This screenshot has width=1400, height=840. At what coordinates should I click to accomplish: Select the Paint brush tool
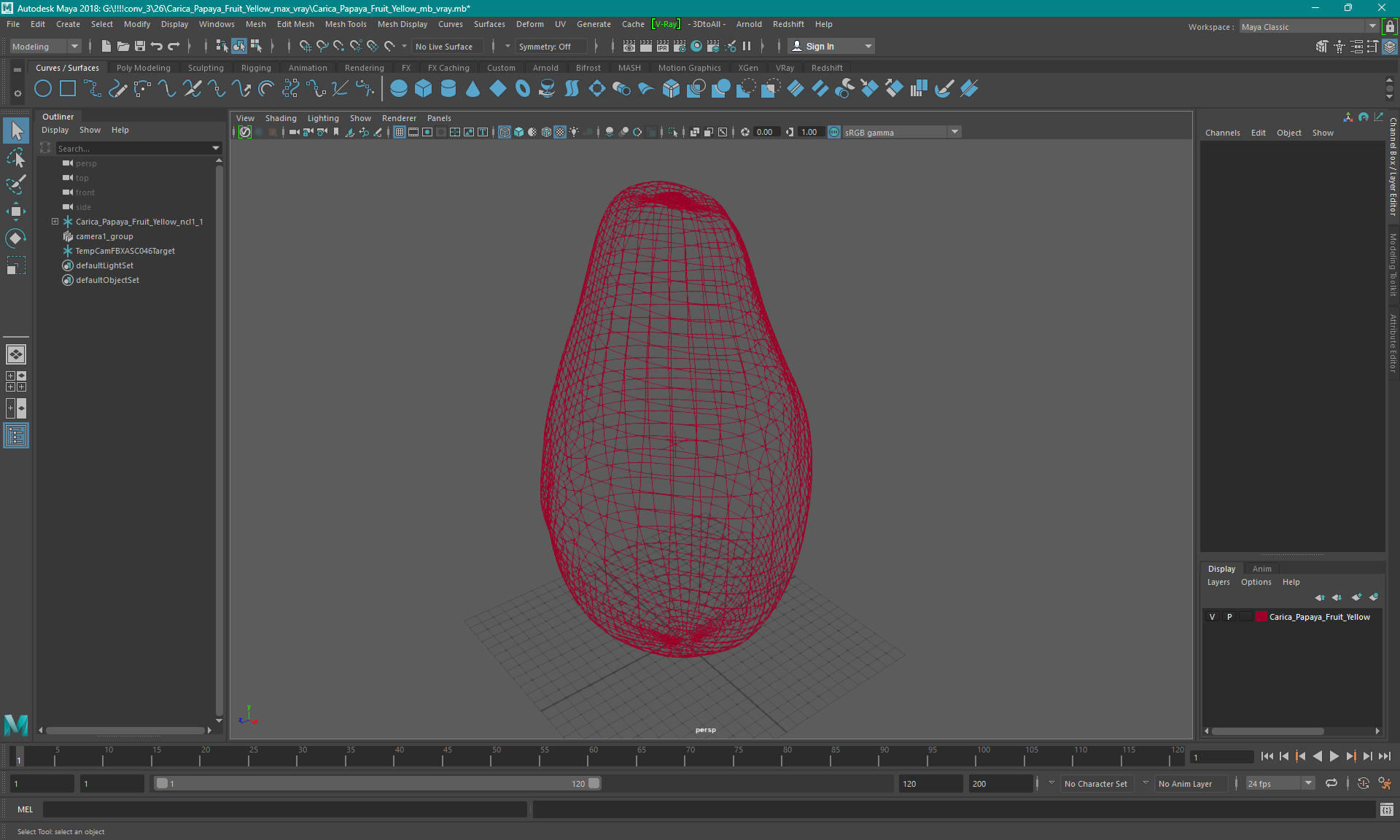pos(17,184)
